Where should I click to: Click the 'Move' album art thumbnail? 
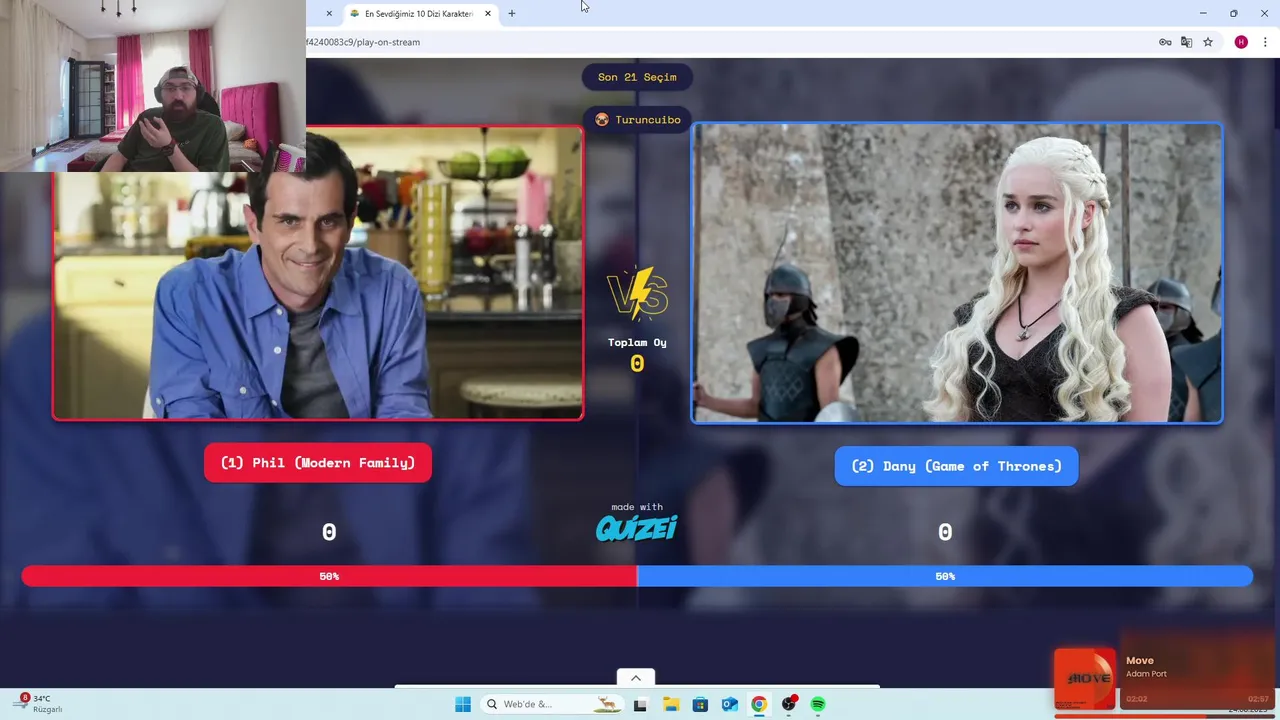[x=1085, y=678]
